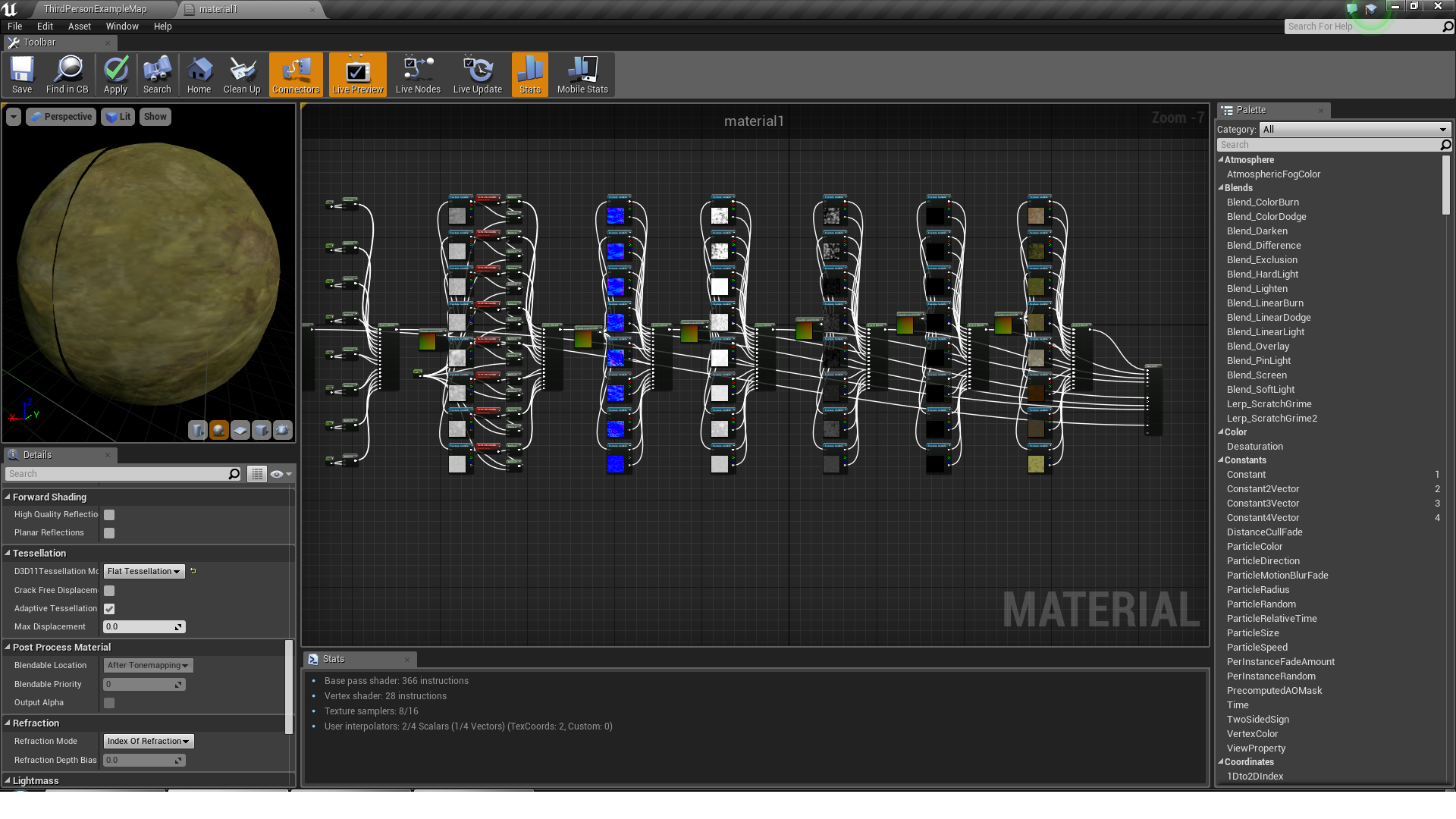This screenshot has width=1456, height=819.
Task: Select the cylinder preview mesh icon
Action: click(197, 430)
